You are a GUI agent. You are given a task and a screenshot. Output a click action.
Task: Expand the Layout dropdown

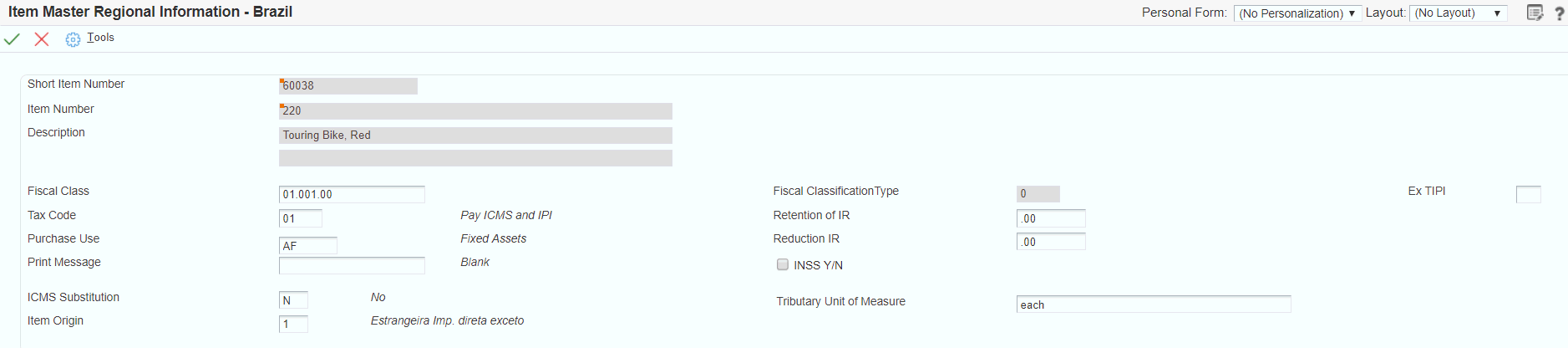1458,13
